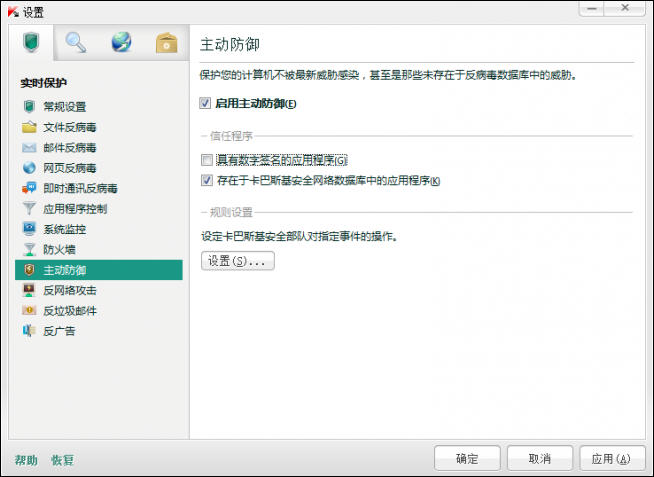The image size is (654, 477).
Task: Click the 信任程序 group label
Action: [x=231, y=136]
